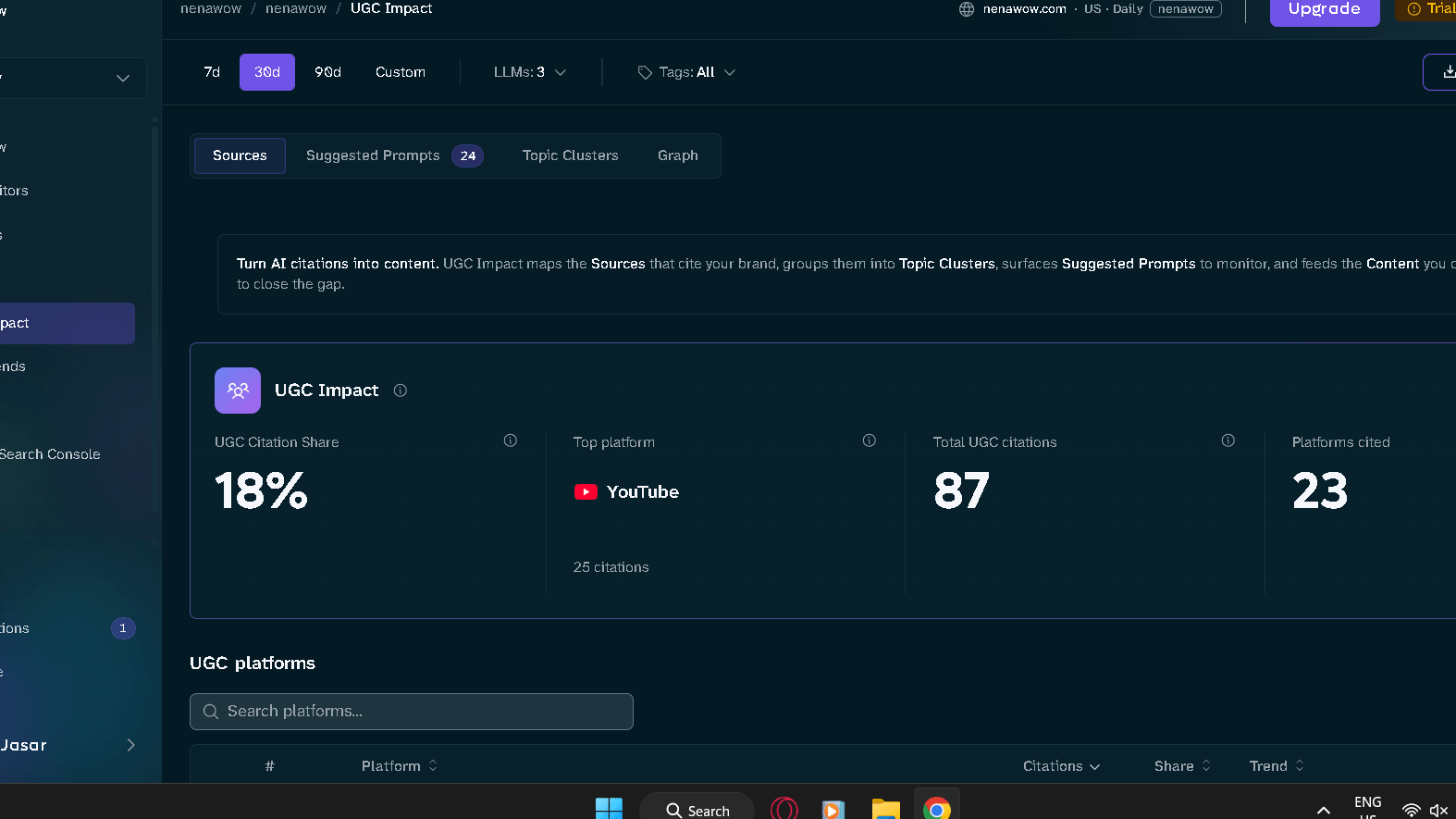1456x819 pixels.
Task: Click the first nenawow breadcrumb link
Action: (x=211, y=8)
